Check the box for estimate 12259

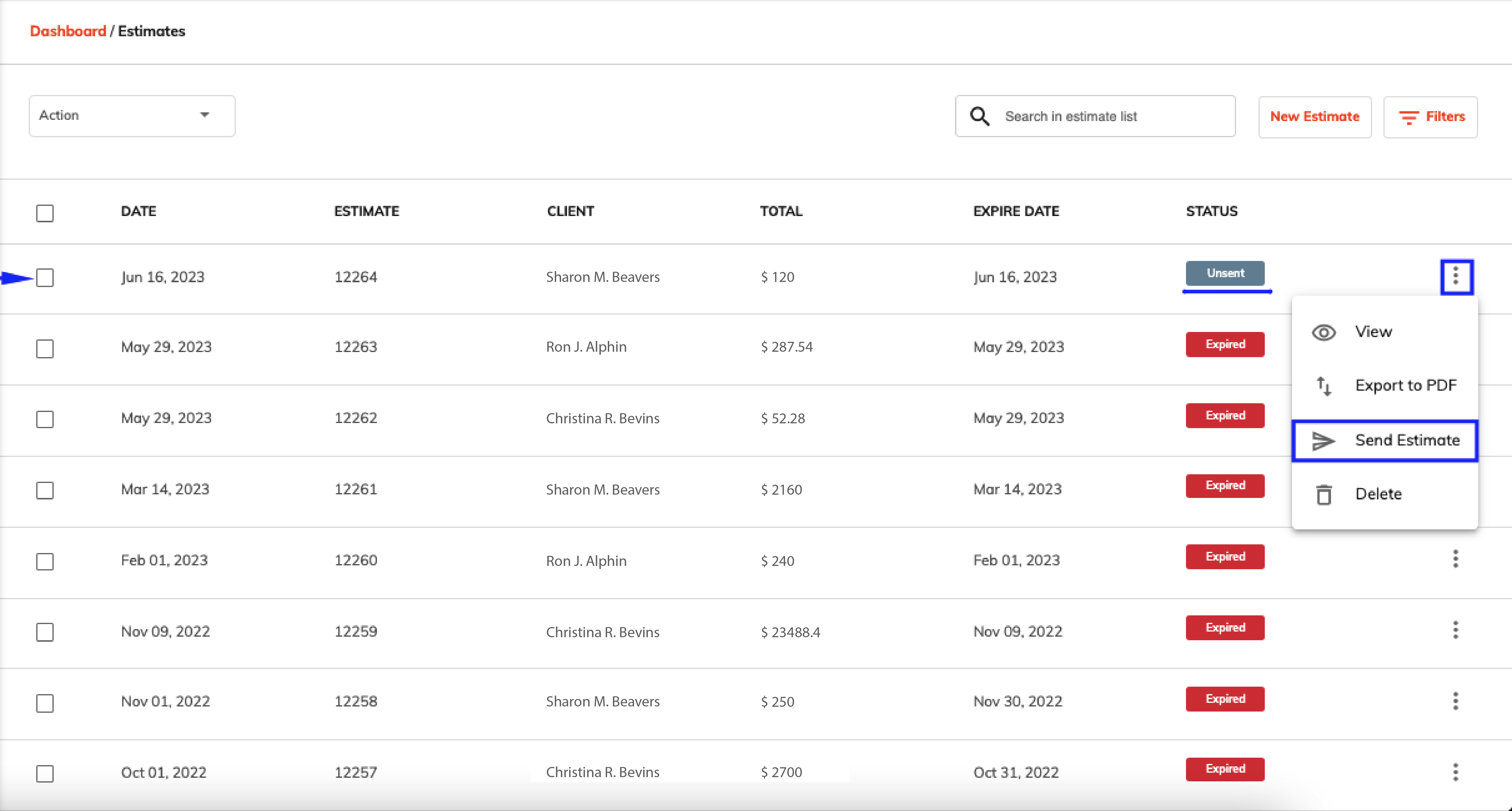coord(45,632)
